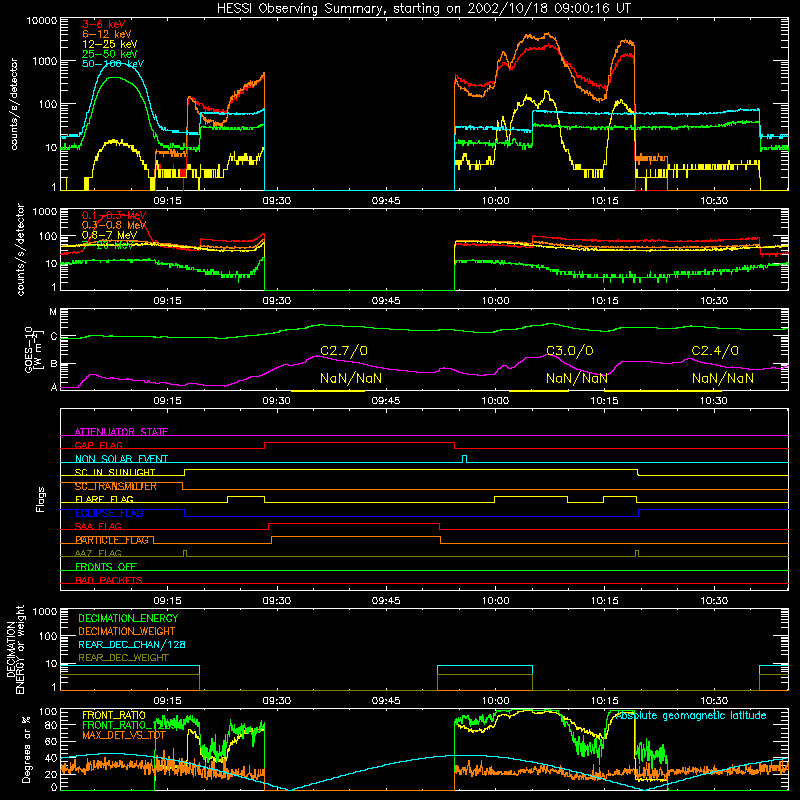
Task: Click the ATTENUATOR_STATE flag label
Action: tap(121, 432)
